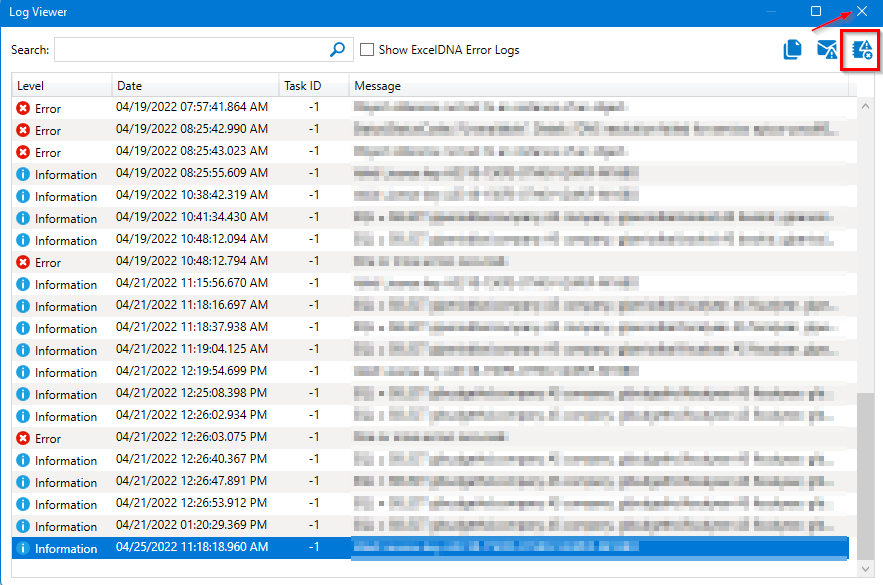Image resolution: width=883 pixels, height=585 pixels.
Task: Click info icon of 08:25:55.609 AM row
Action: pyautogui.click(x=23, y=174)
